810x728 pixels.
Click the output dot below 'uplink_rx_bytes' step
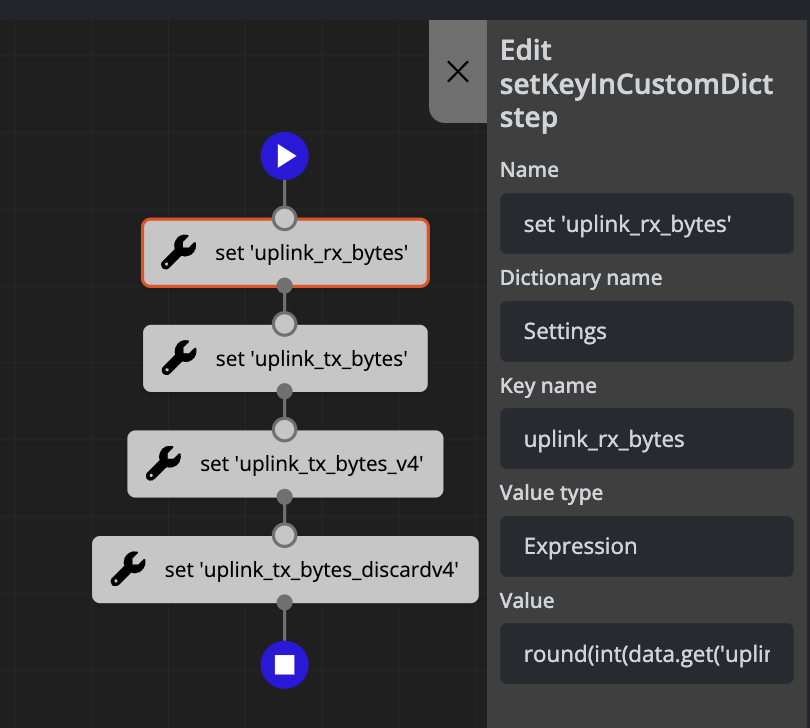click(285, 286)
